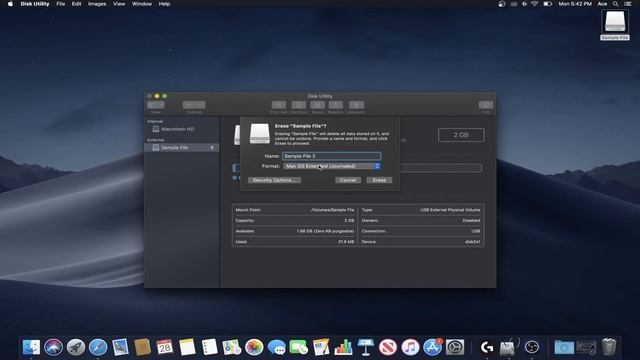640x360 pixels.
Task: Open iTunes from the dock
Action: [x=410, y=347]
